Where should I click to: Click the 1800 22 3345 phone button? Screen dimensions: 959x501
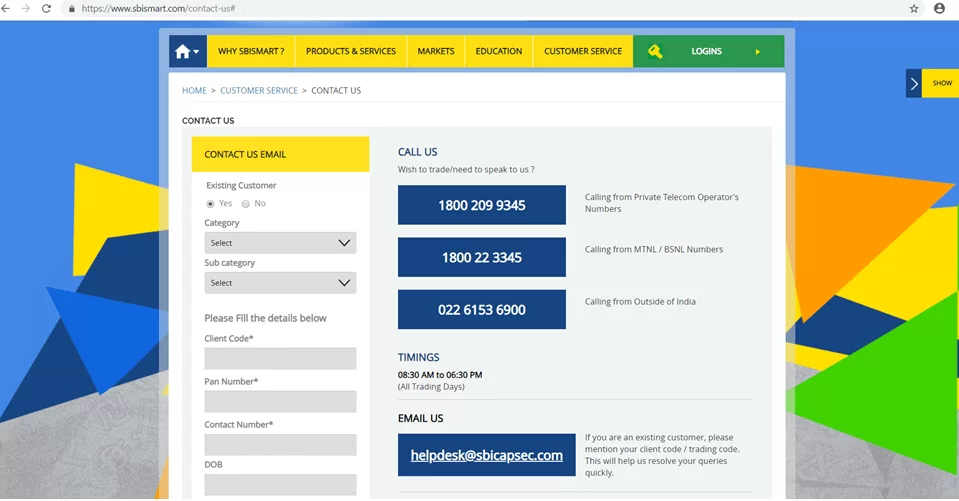click(481, 258)
